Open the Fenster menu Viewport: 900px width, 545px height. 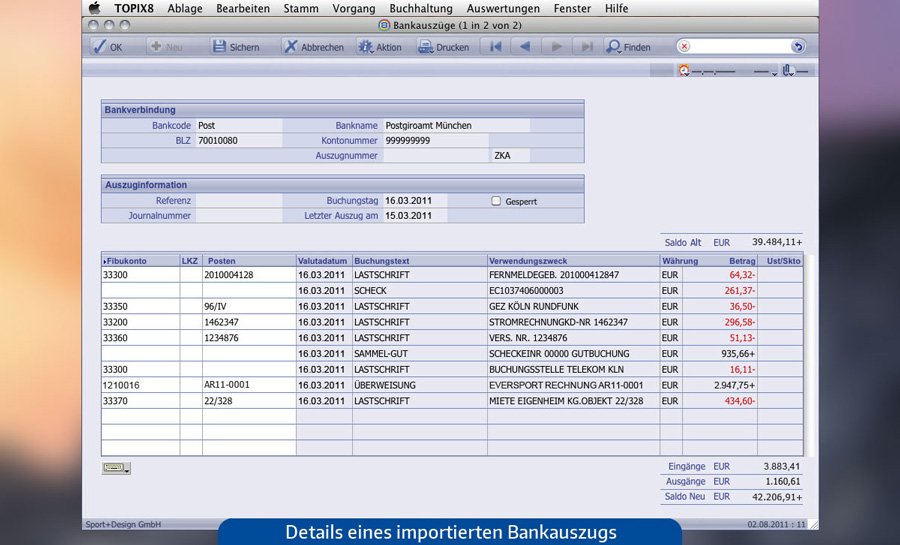572,8
